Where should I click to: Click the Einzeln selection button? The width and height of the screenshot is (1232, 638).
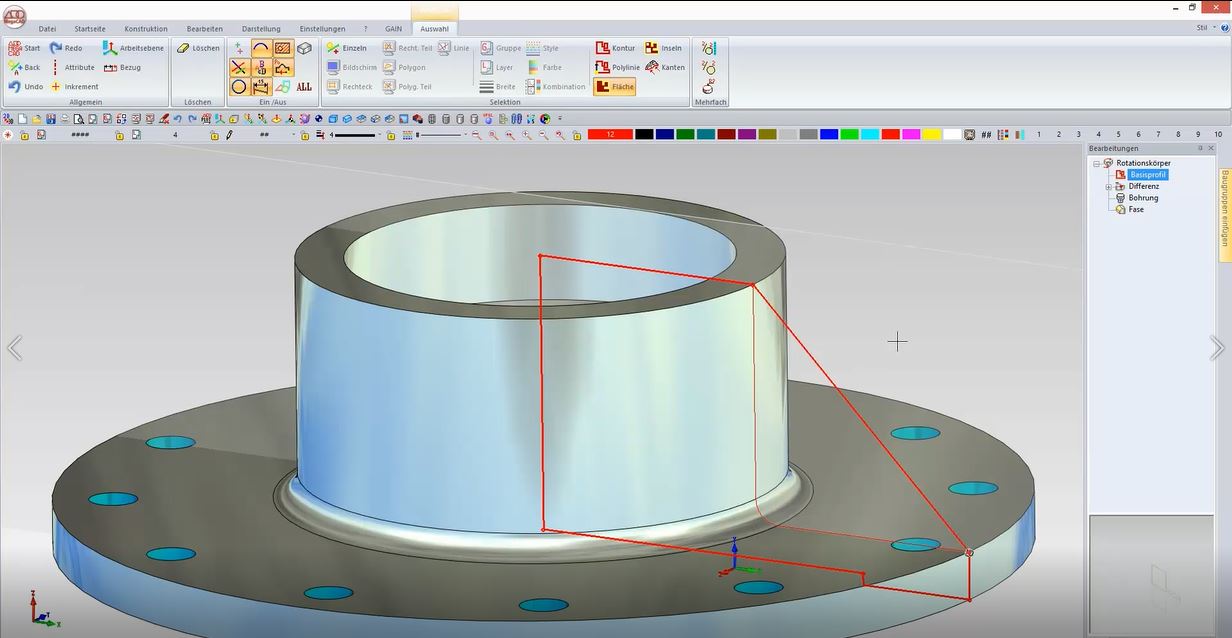pos(347,48)
